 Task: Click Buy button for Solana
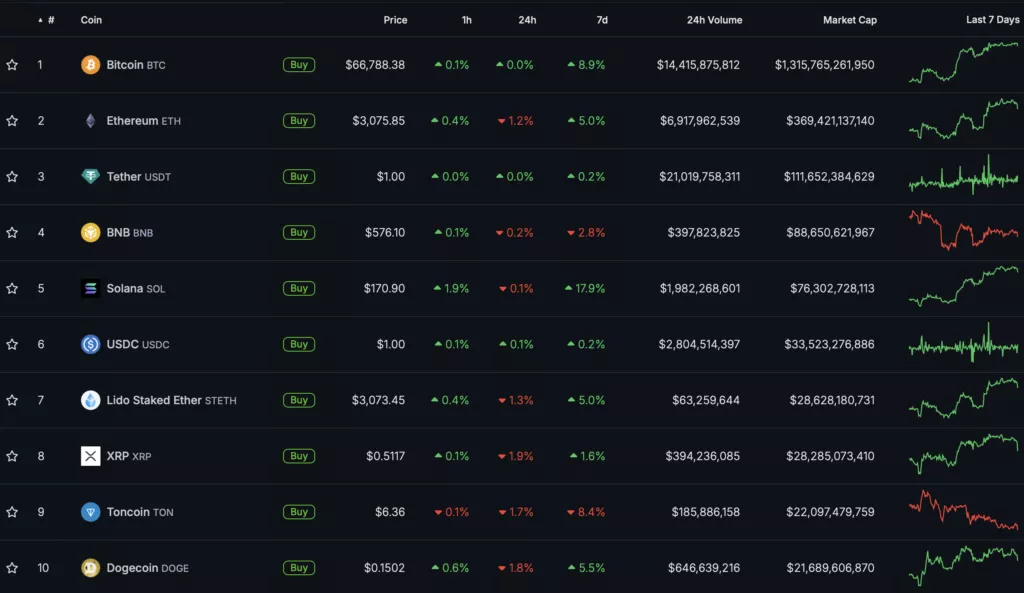tap(299, 288)
